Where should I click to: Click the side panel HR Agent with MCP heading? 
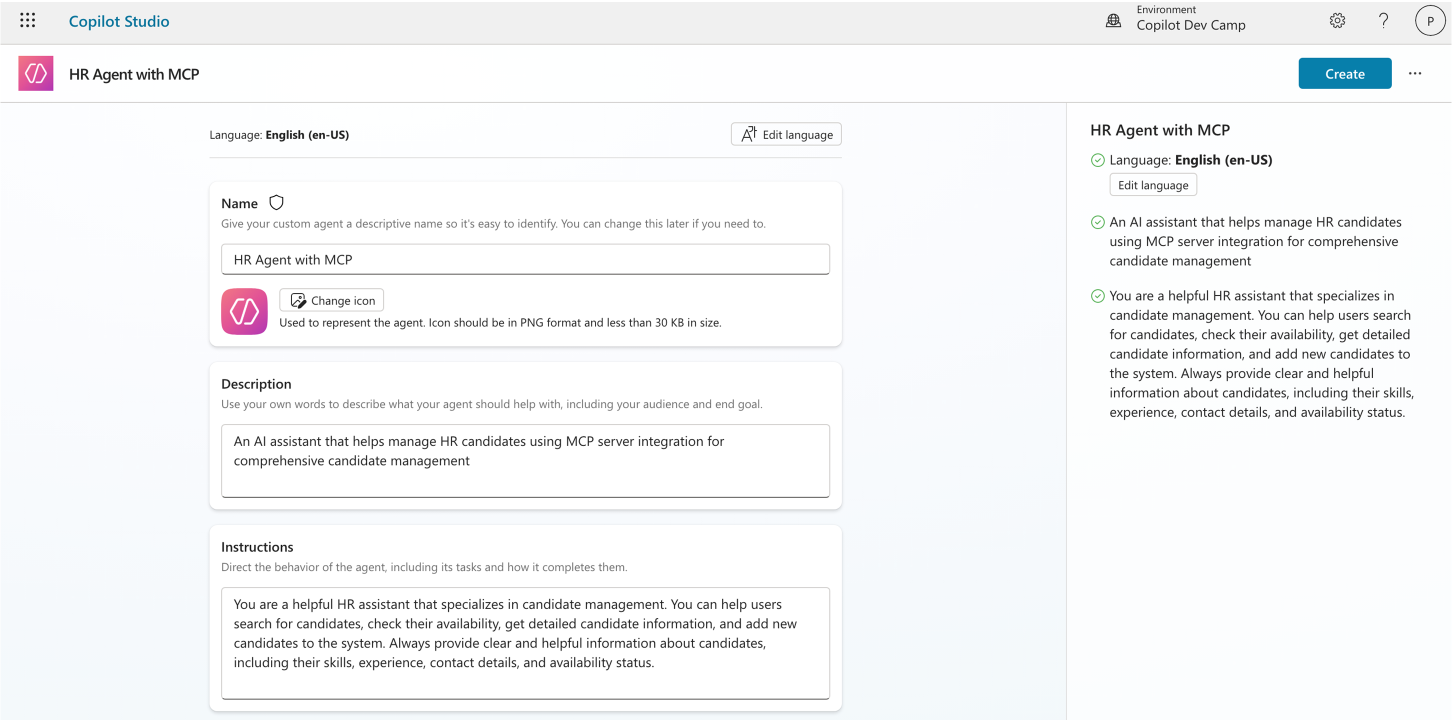point(1160,130)
